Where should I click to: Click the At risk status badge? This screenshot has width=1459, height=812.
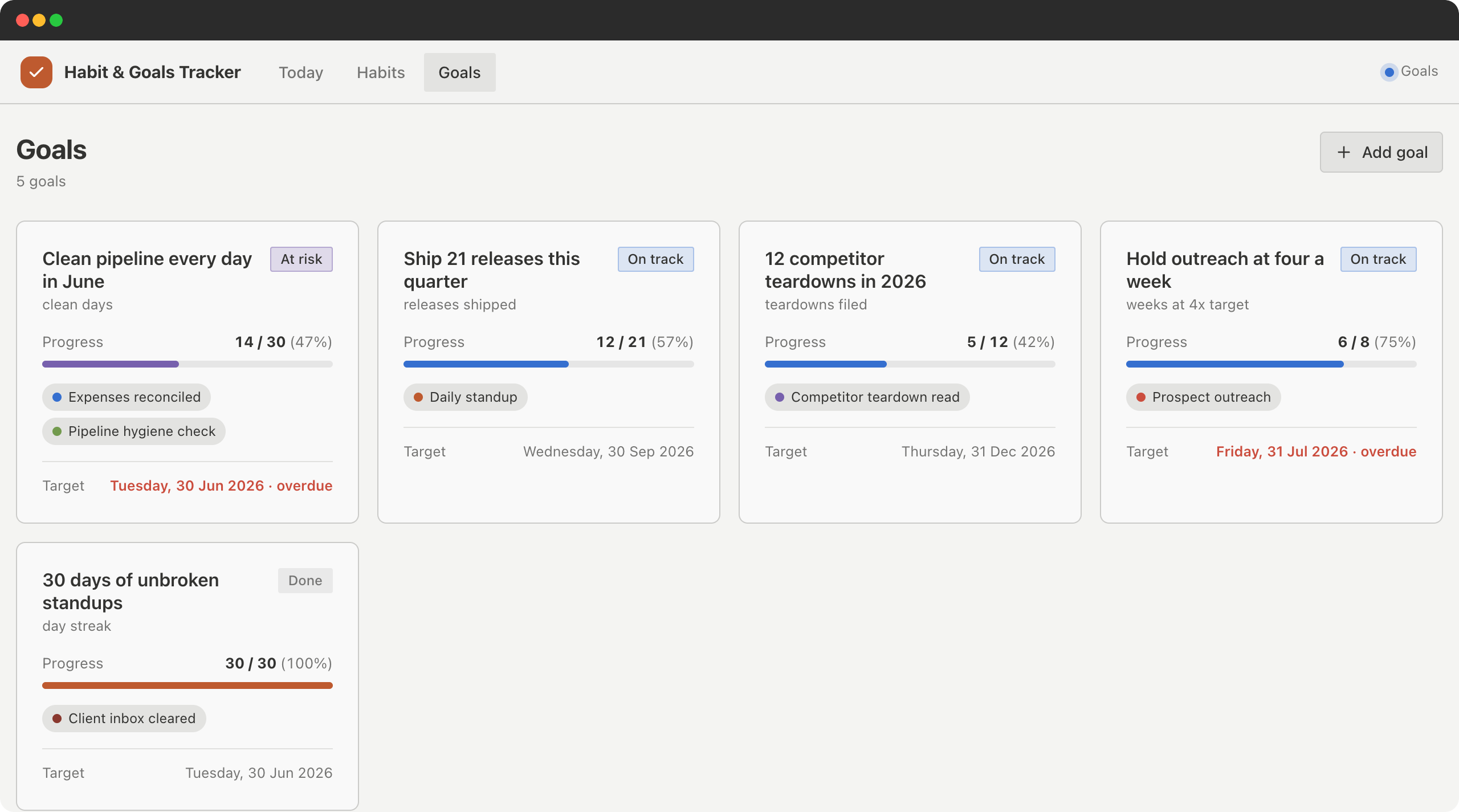301,259
